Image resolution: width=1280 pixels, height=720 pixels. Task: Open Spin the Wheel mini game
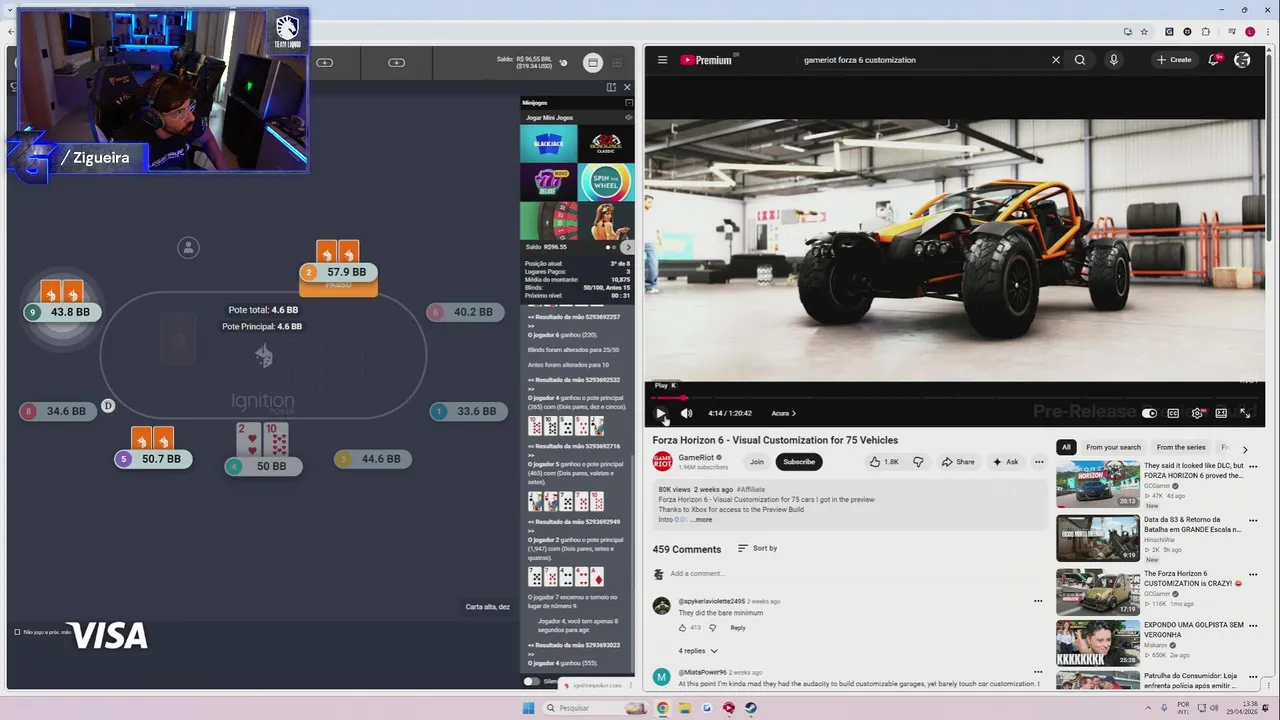(606, 182)
